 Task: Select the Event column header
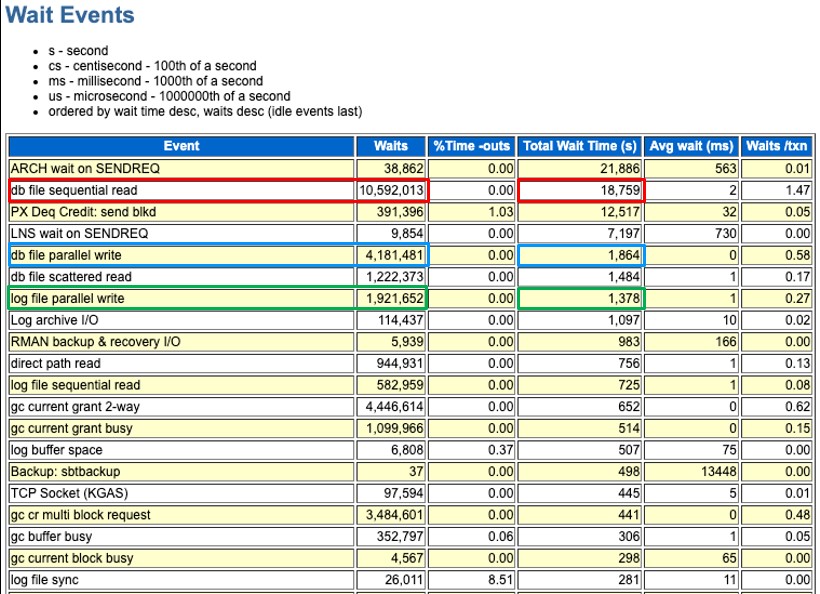tap(181, 146)
